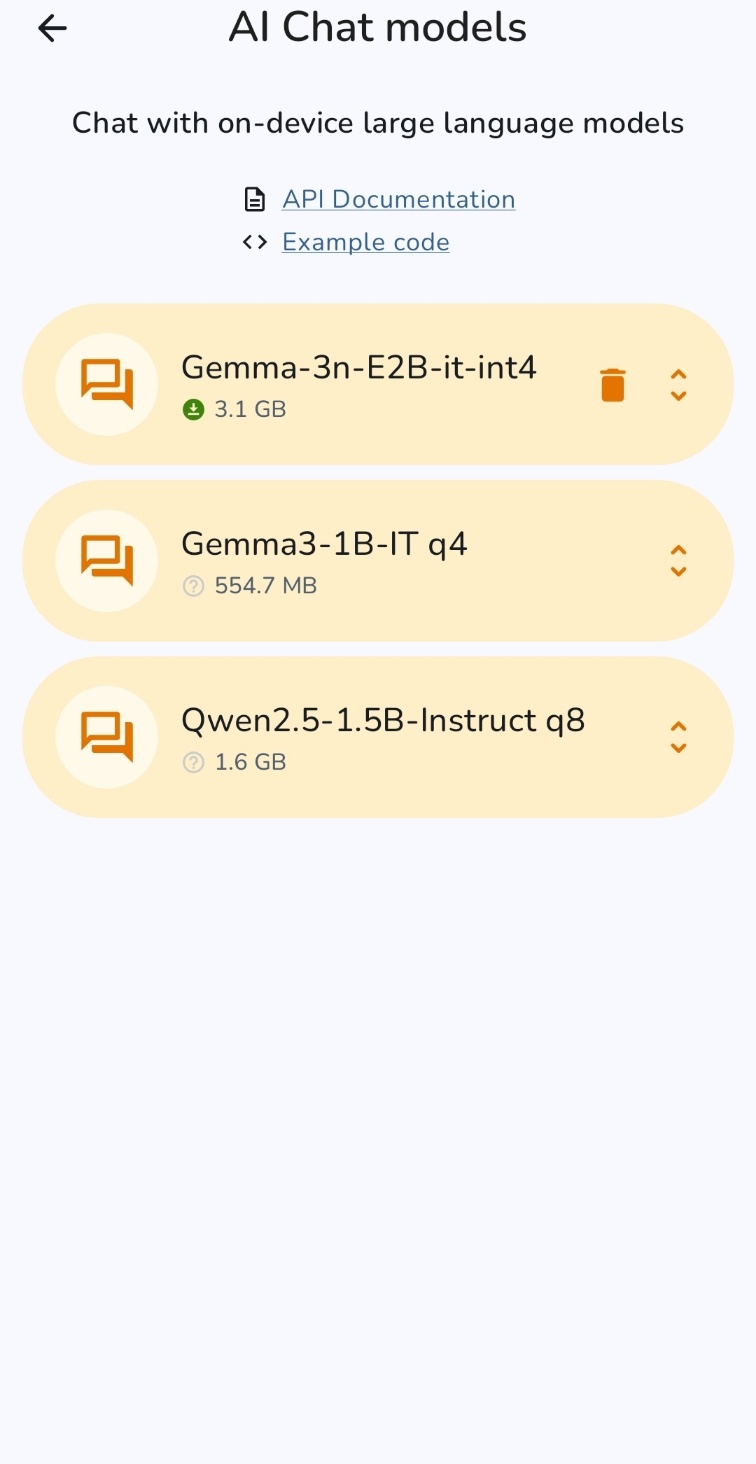Go back using the arrow icon

pyautogui.click(x=52, y=29)
